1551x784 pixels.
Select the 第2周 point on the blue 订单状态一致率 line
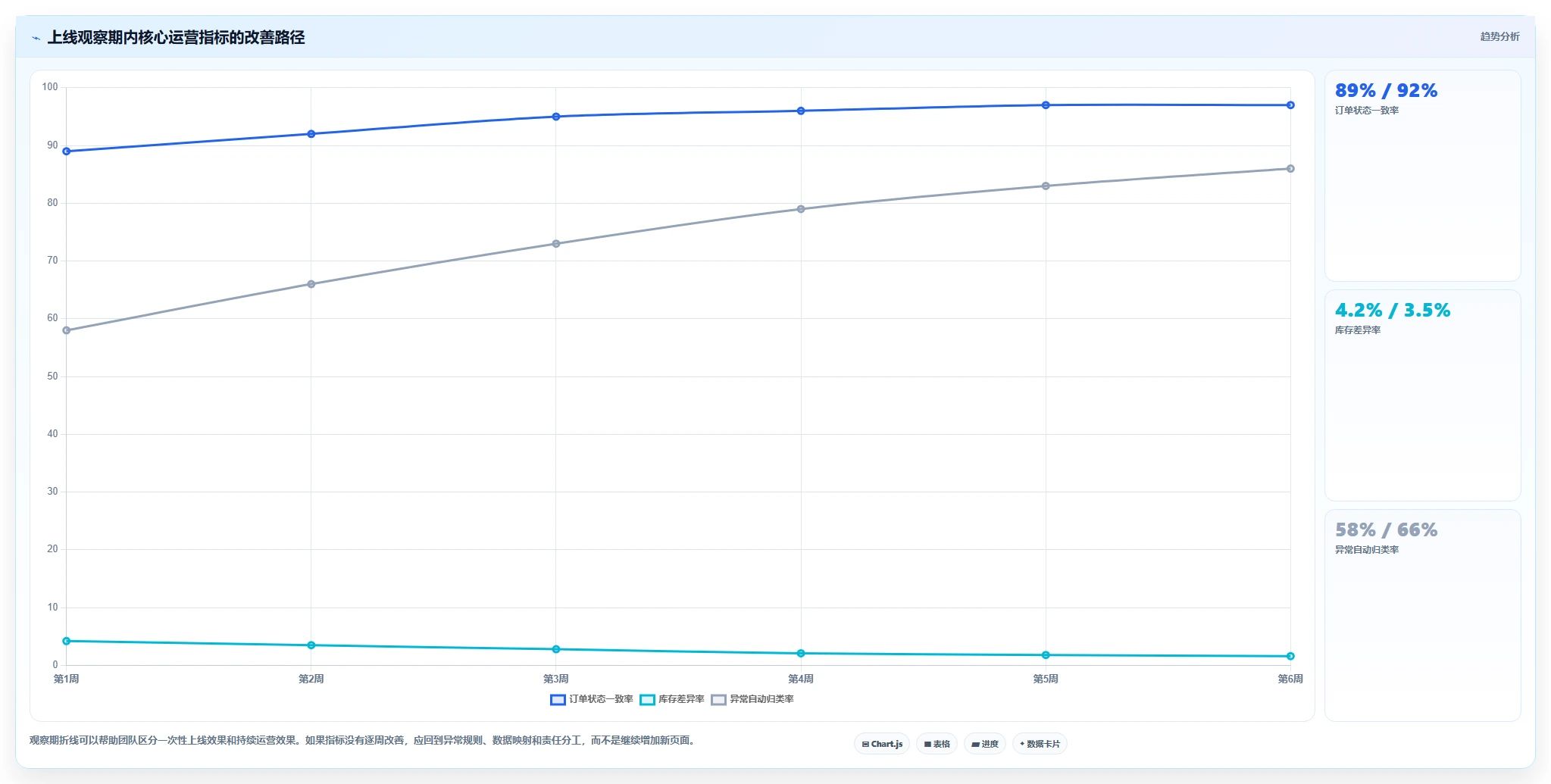(x=311, y=134)
